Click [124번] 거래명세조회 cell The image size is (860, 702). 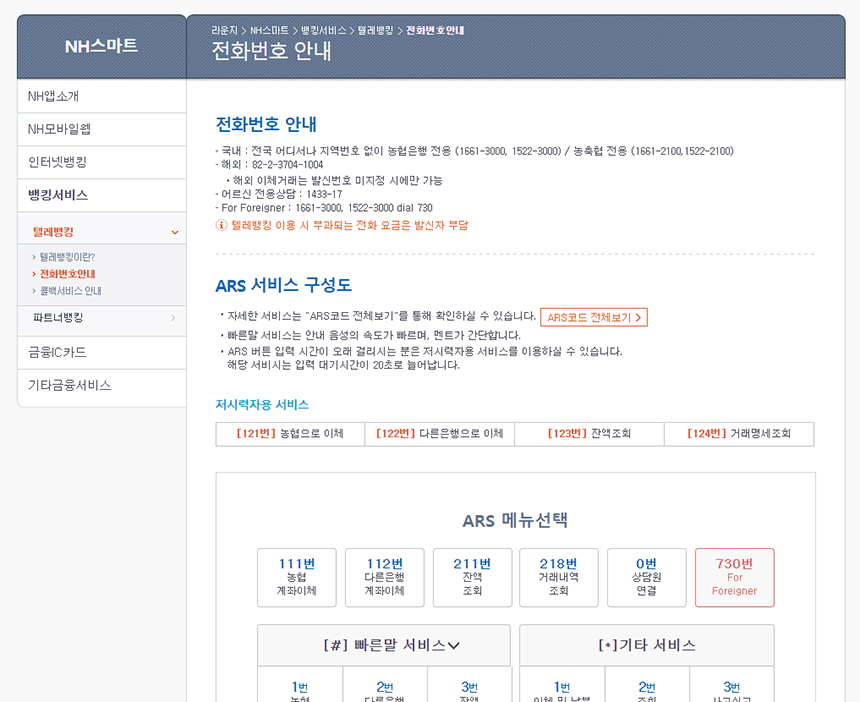[x=739, y=434]
